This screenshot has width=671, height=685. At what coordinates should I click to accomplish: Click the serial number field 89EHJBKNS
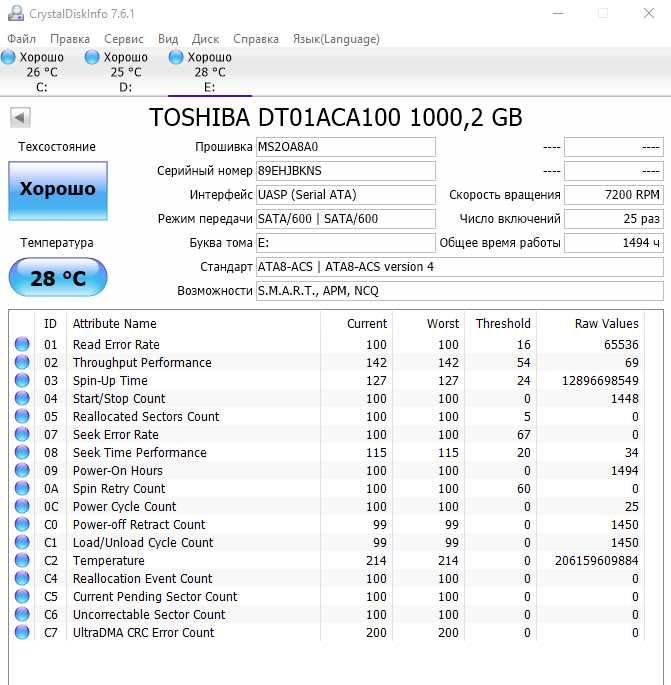(x=346, y=171)
